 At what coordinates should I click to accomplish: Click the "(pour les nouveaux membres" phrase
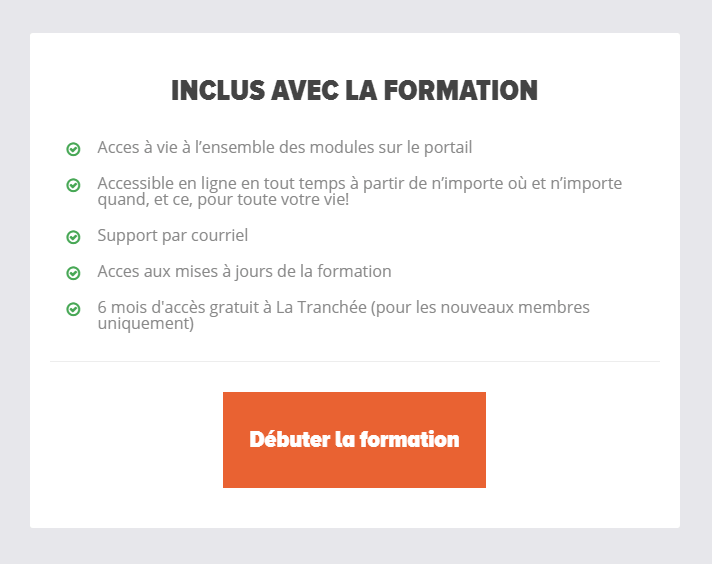tap(480, 307)
